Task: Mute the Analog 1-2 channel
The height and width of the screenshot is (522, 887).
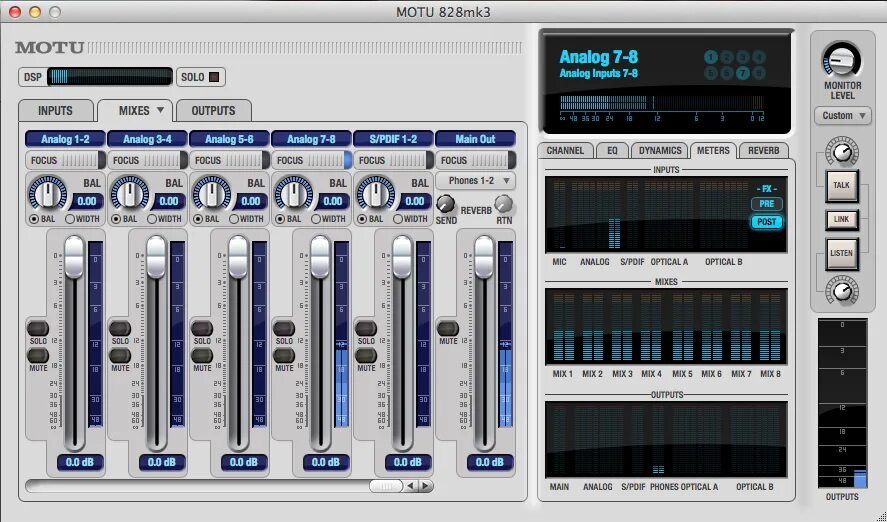Action: pyautogui.click(x=38, y=355)
